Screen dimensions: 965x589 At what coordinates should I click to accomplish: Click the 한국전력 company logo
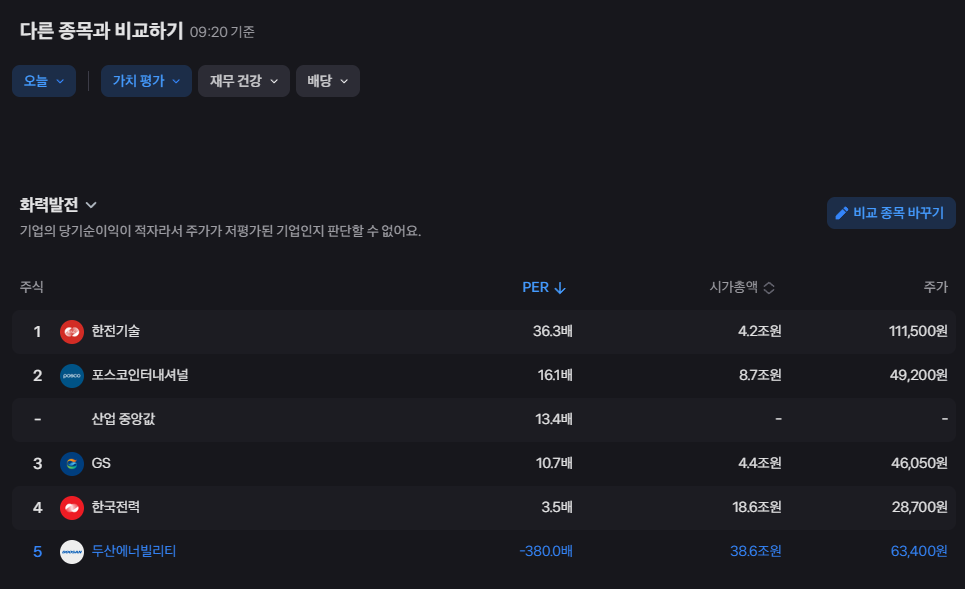point(72,508)
